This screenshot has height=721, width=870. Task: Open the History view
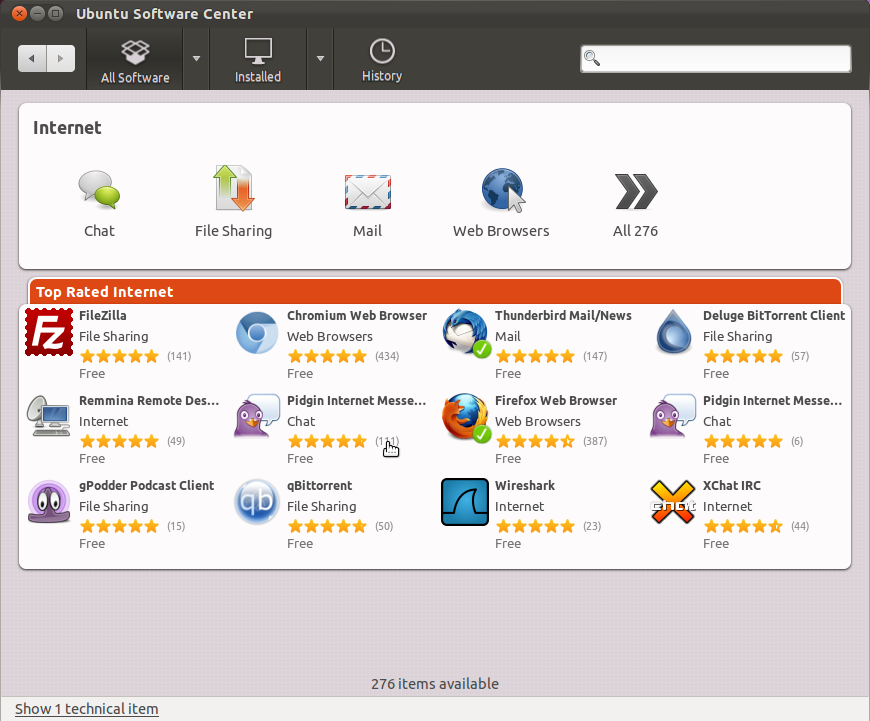click(x=382, y=58)
